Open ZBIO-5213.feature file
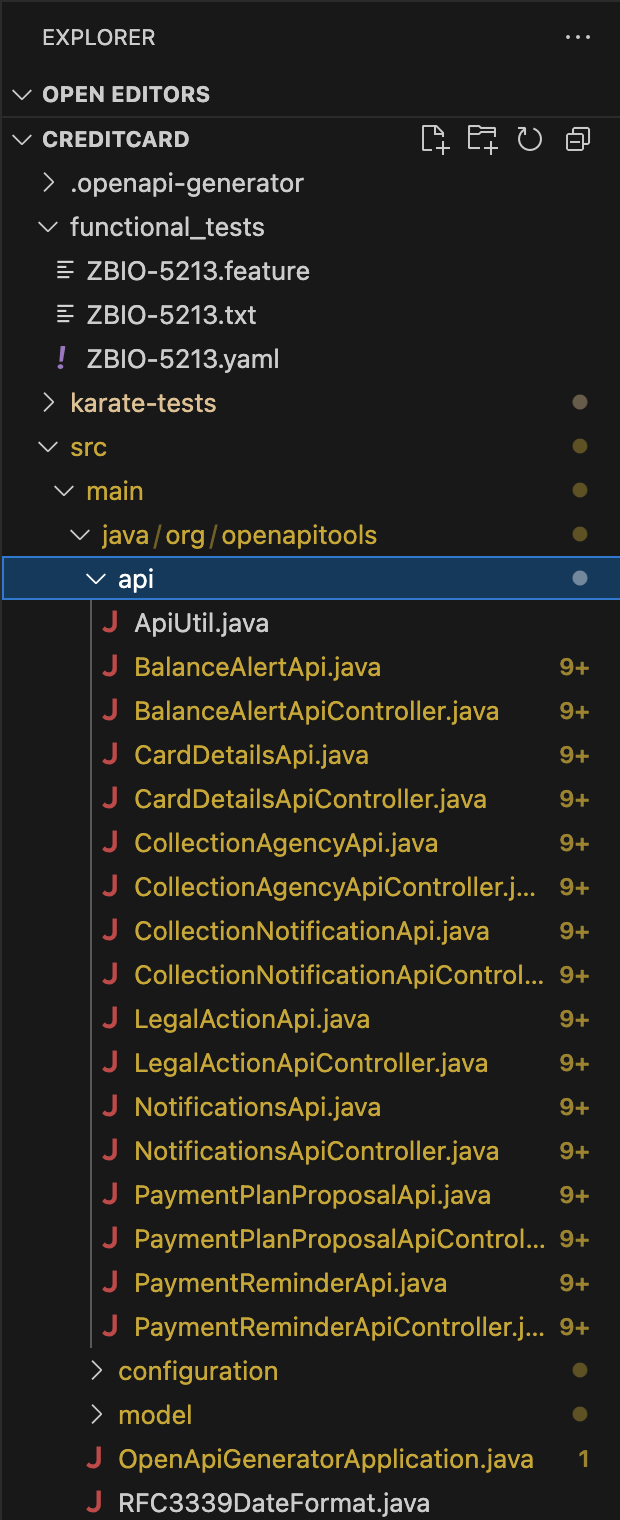Image resolution: width=620 pixels, height=1520 pixels. 222,270
